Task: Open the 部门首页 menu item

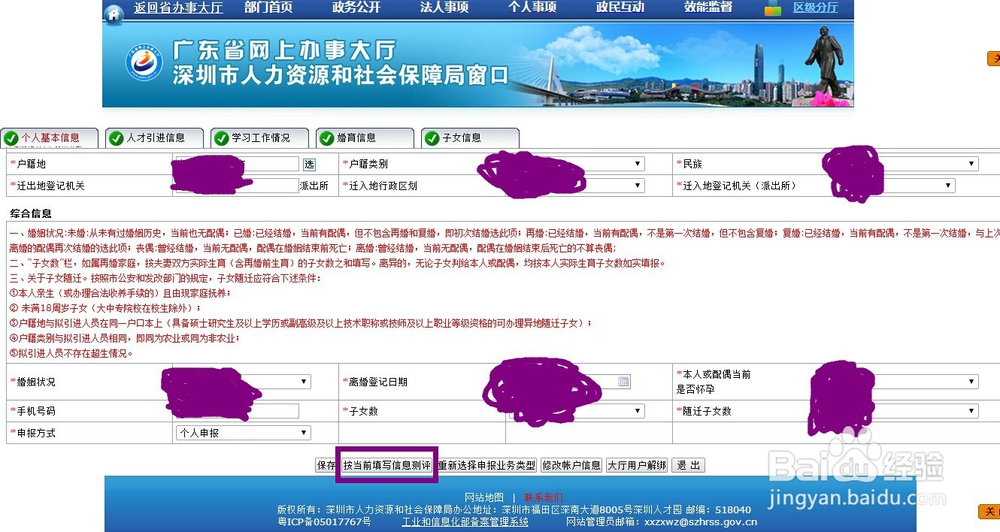Action: point(268,7)
